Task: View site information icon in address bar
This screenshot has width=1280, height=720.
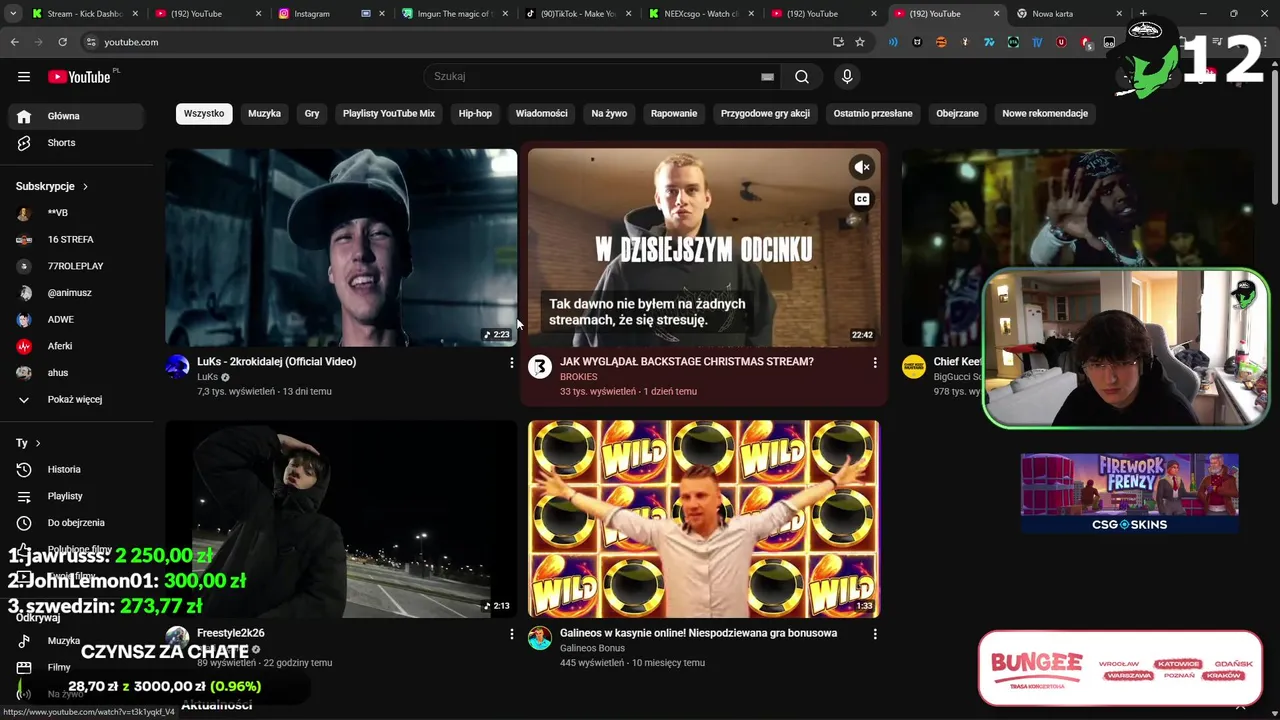Action: (x=91, y=42)
